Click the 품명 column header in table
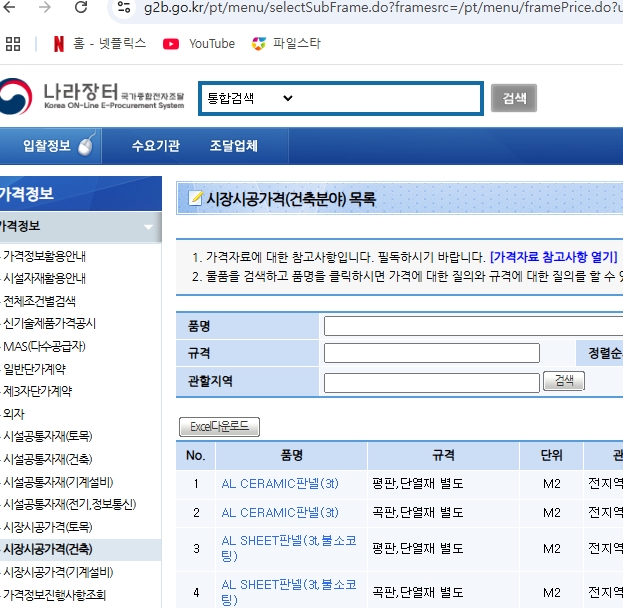This screenshot has width=623, height=608. click(292, 455)
